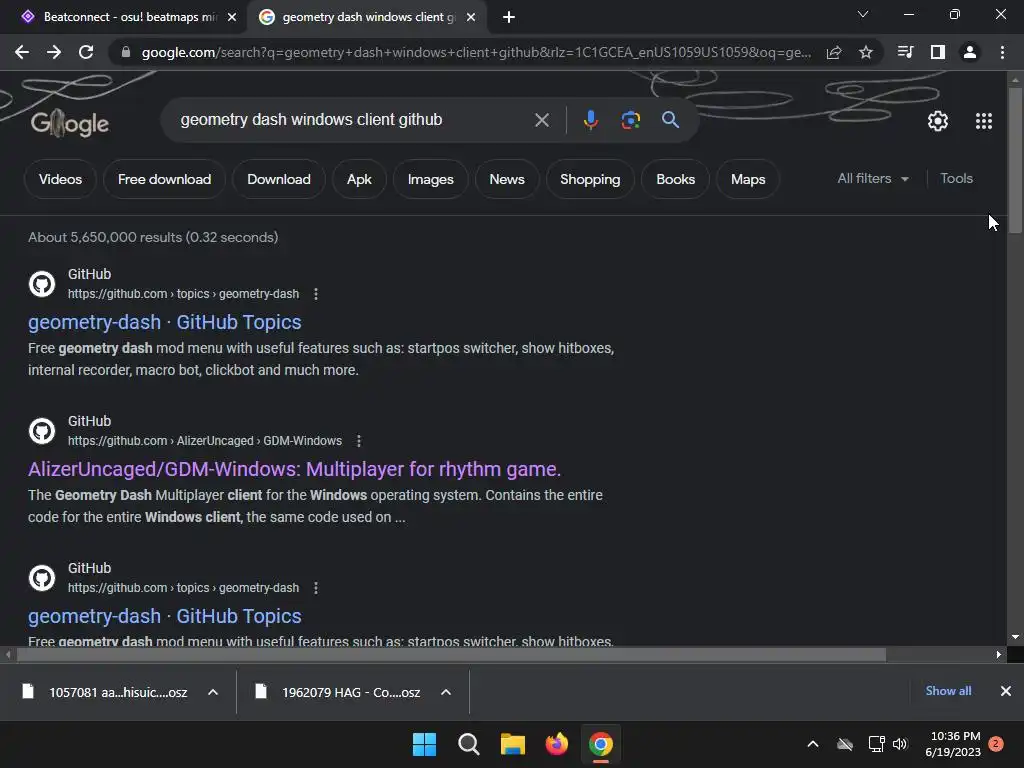
Task: Select the Apk filter chip
Action: pyautogui.click(x=359, y=179)
